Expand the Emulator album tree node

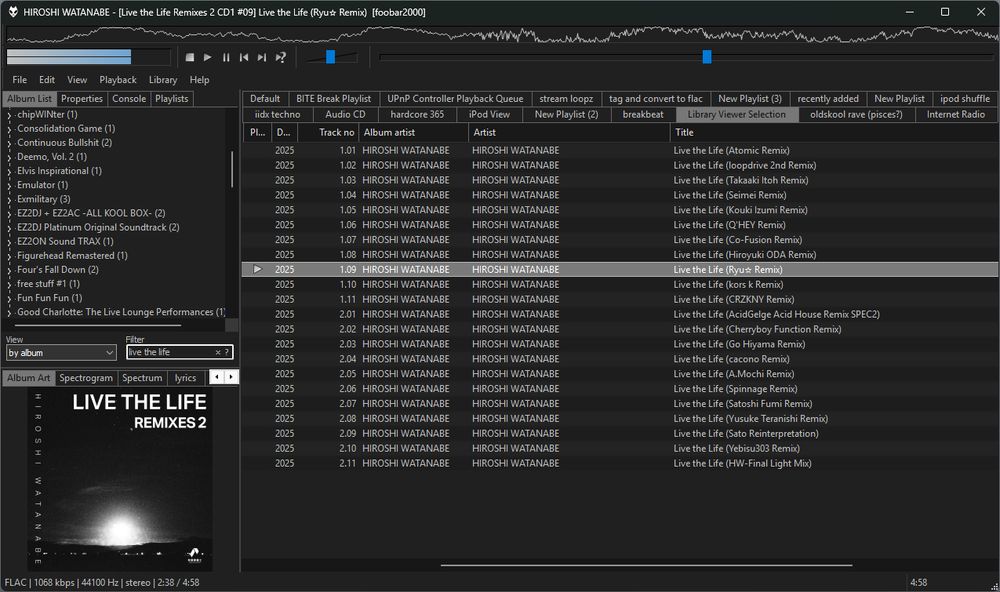click(10, 186)
